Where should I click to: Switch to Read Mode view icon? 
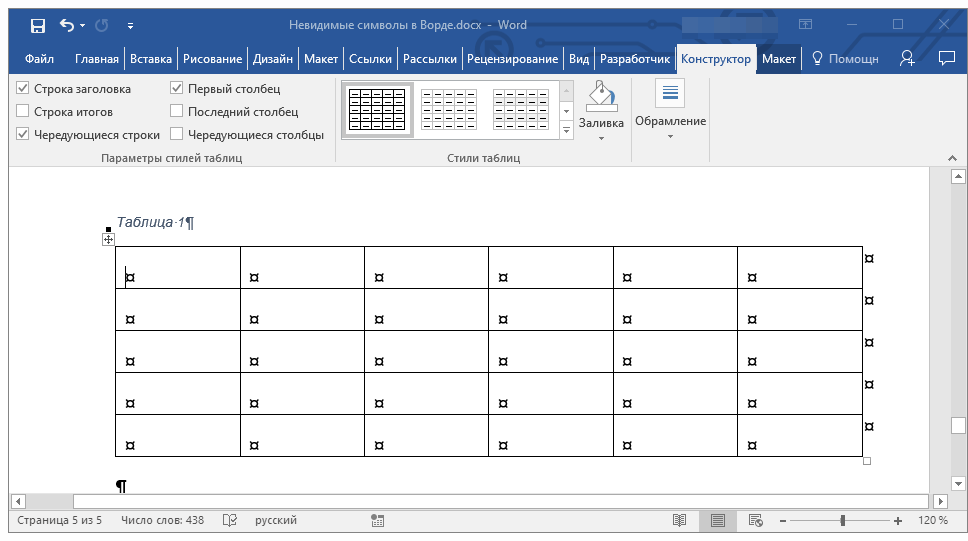pos(680,521)
